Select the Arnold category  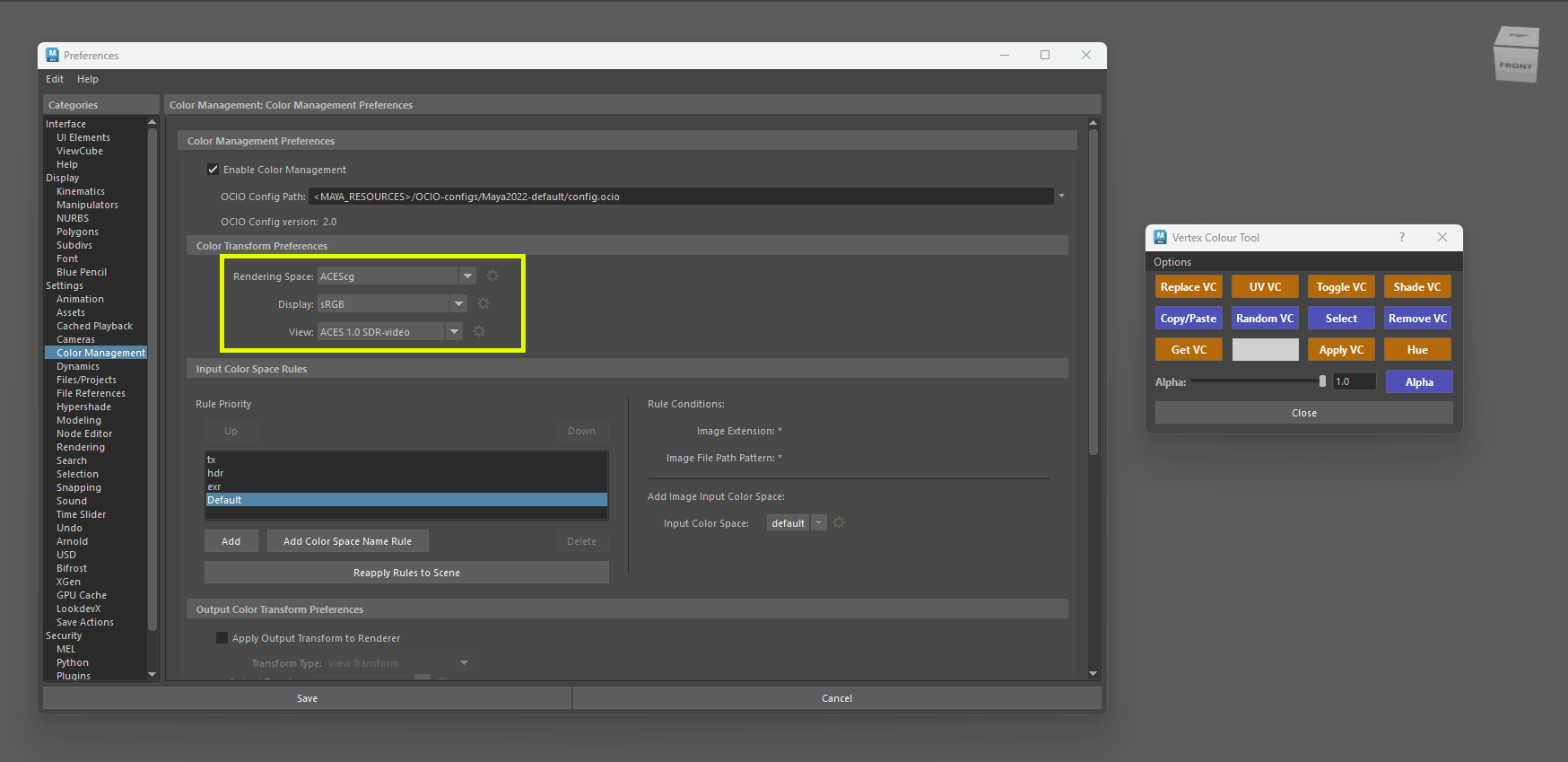(x=73, y=541)
